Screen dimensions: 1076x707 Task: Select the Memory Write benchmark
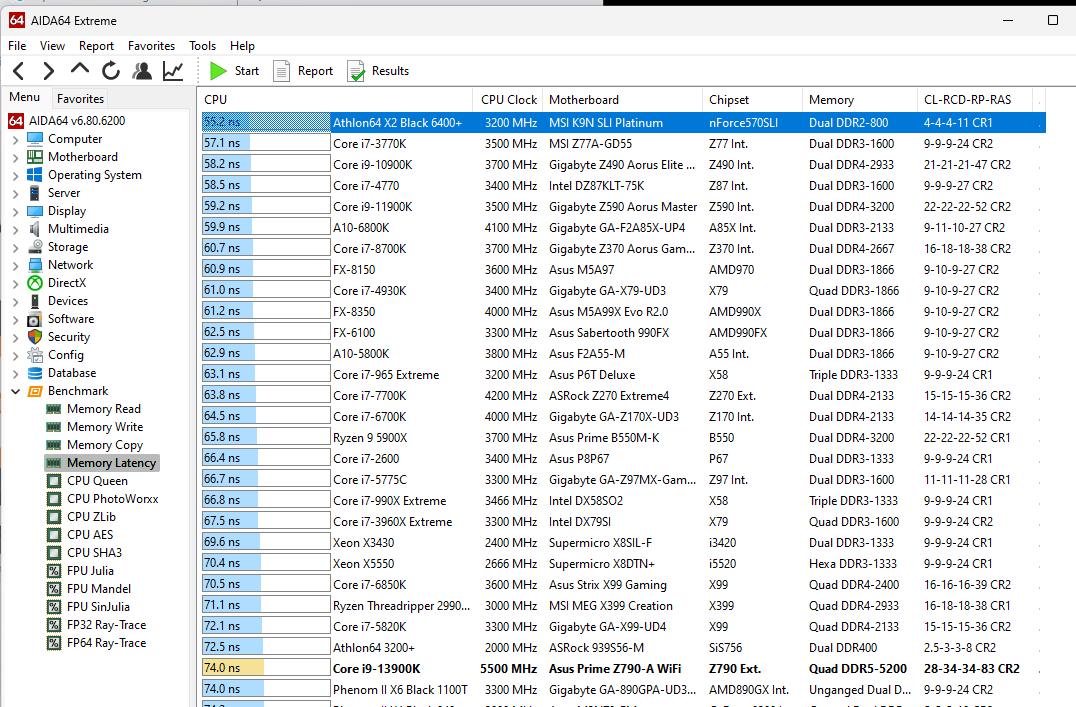point(105,427)
